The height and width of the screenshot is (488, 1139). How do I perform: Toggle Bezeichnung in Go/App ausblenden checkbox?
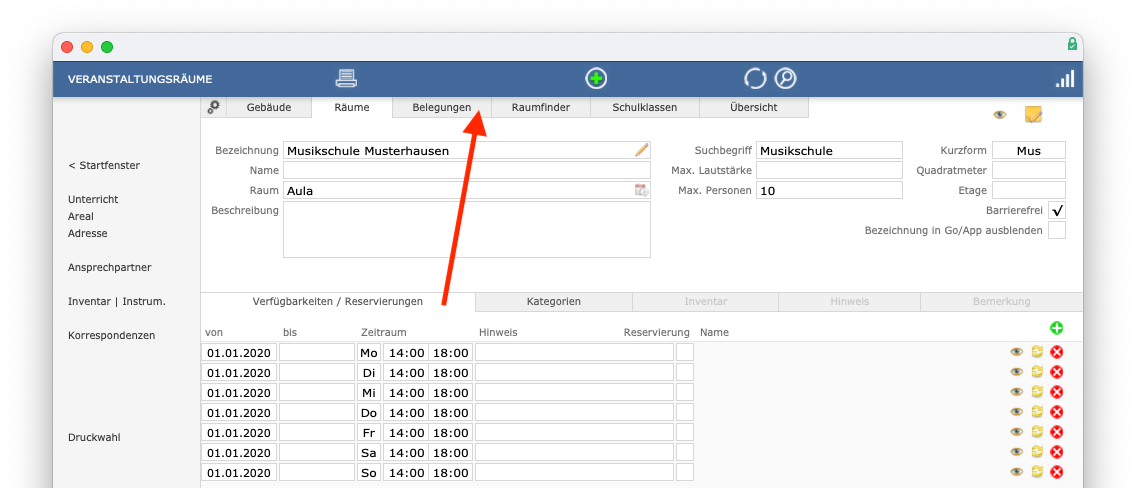[x=1057, y=230]
